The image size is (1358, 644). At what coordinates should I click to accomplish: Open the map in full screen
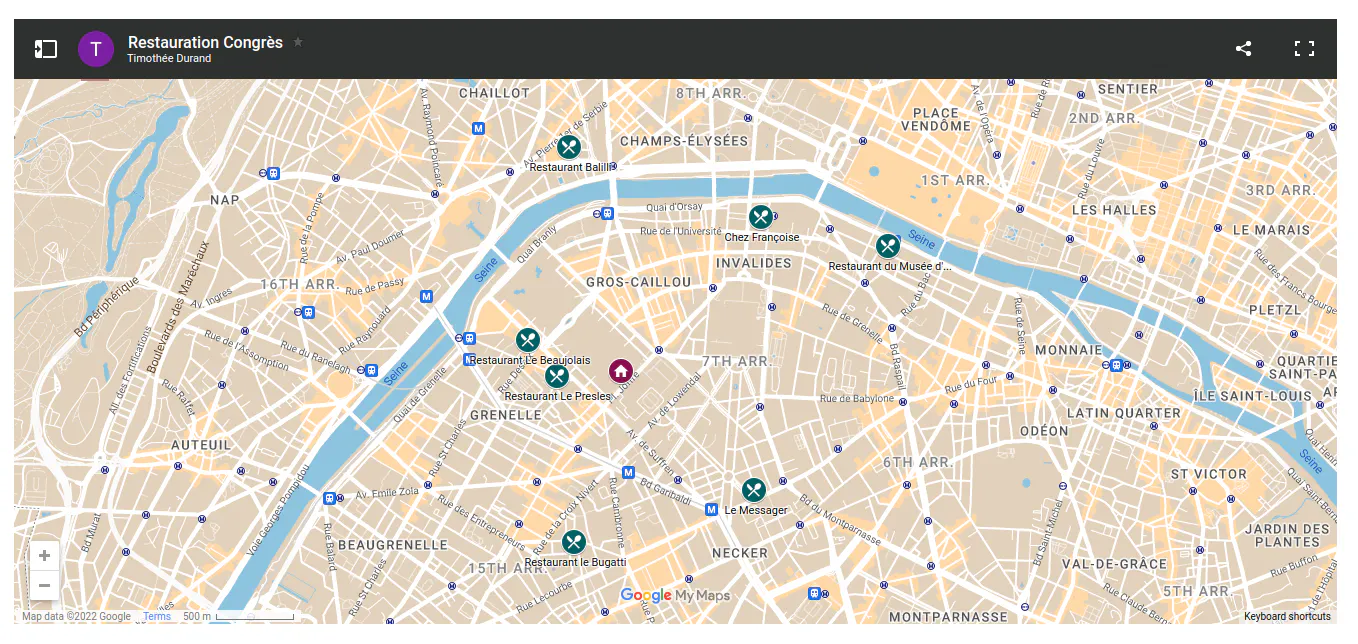(x=1304, y=48)
